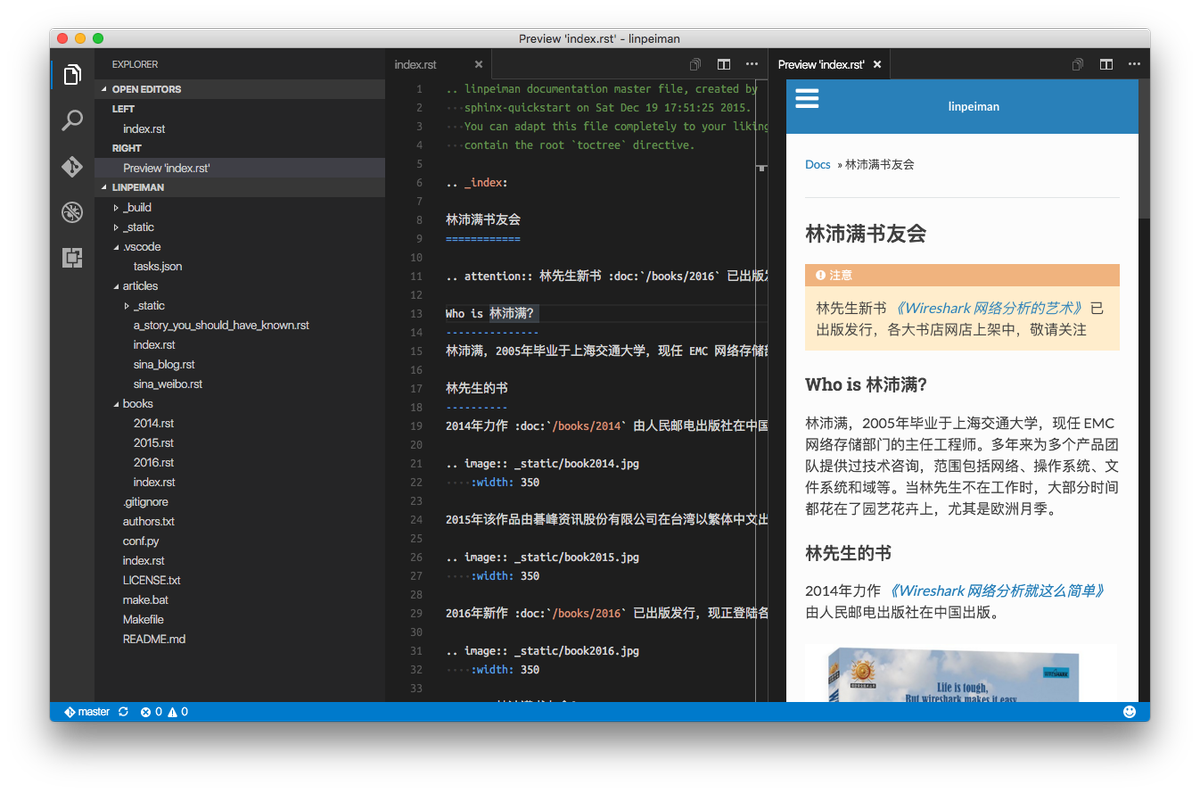Open the Search panel

[x=71, y=119]
